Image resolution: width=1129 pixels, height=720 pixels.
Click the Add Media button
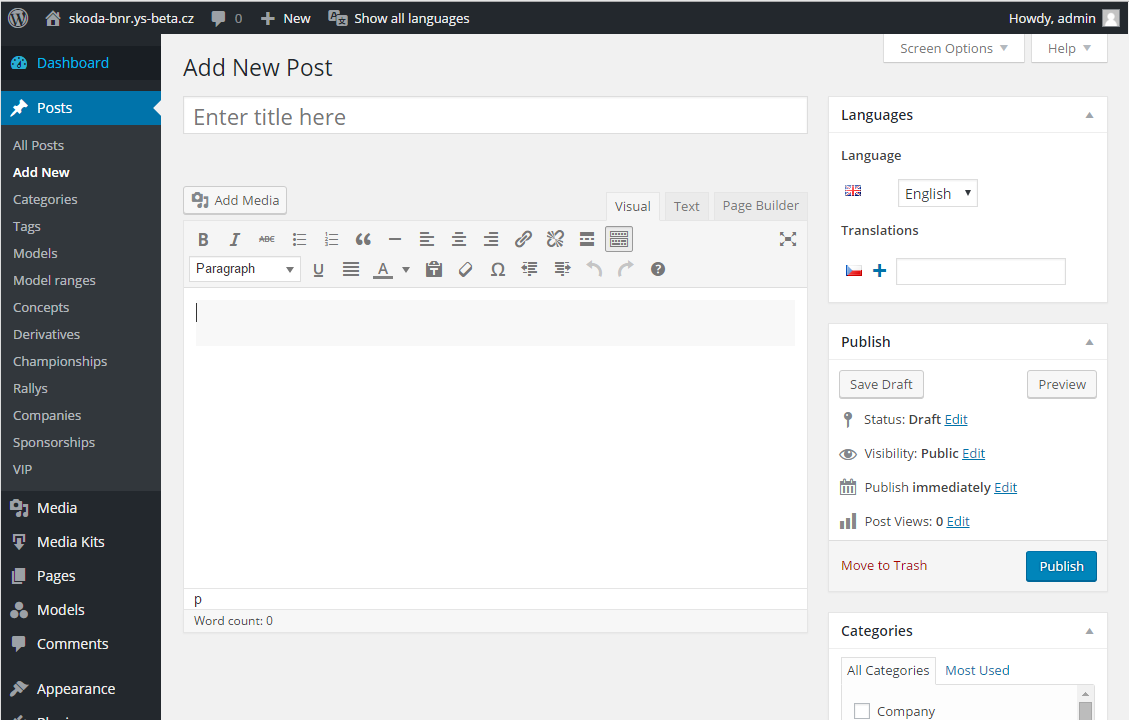(235, 200)
